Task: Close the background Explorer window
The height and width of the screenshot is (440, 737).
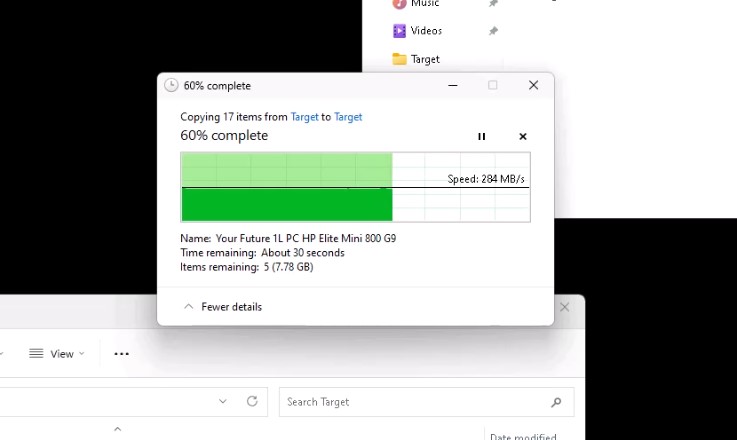Action: click(x=565, y=307)
